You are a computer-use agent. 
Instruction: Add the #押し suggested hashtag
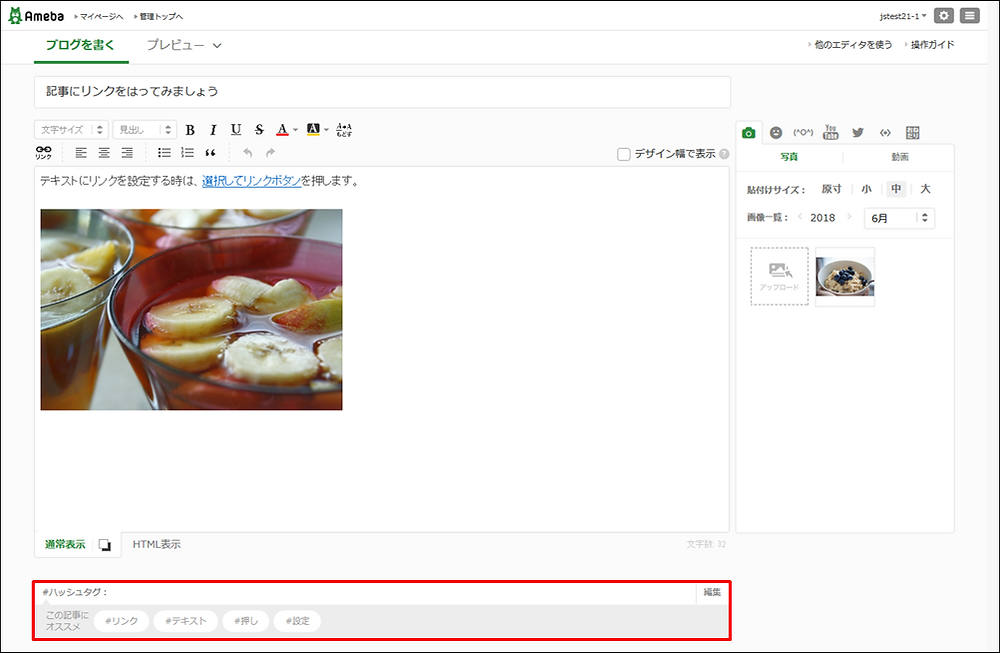[x=246, y=621]
